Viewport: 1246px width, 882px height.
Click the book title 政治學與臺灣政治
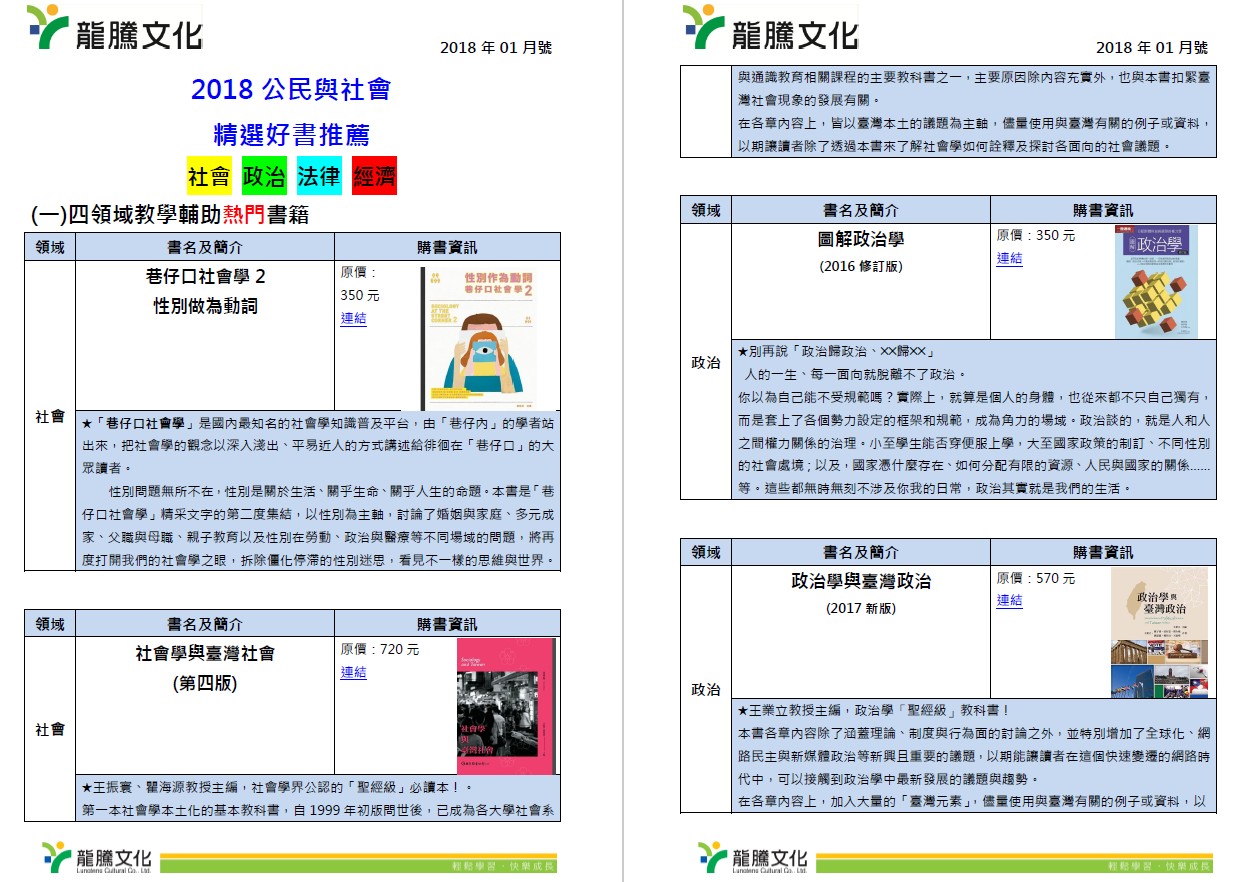[x=861, y=581]
